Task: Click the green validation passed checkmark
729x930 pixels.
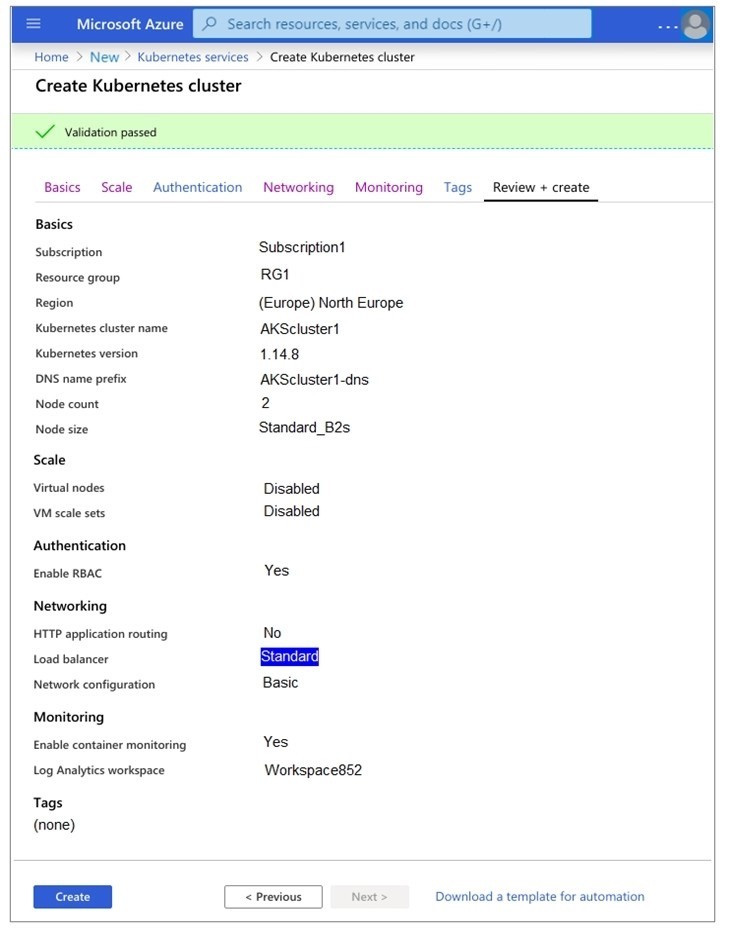Action: 44,132
